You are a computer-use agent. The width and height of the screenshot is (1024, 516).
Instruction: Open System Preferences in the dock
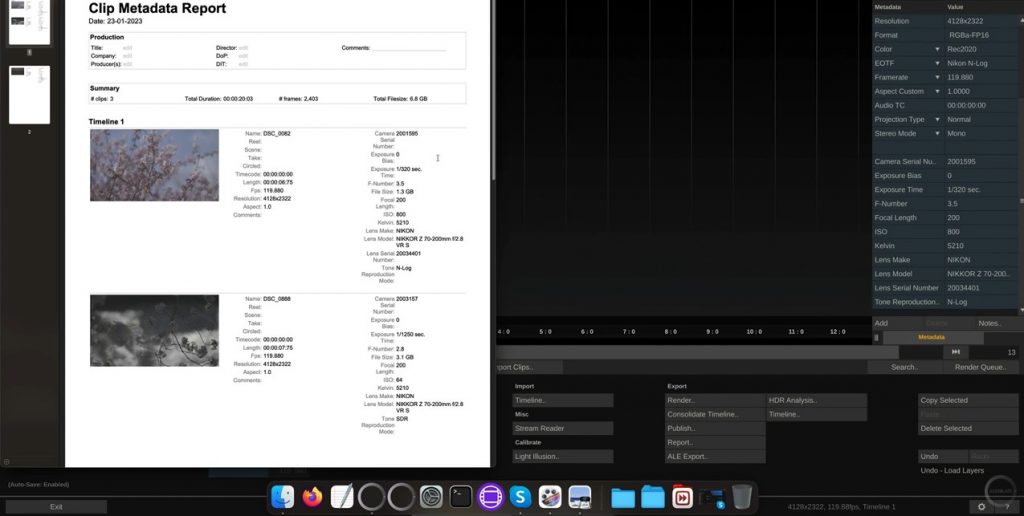(431, 497)
